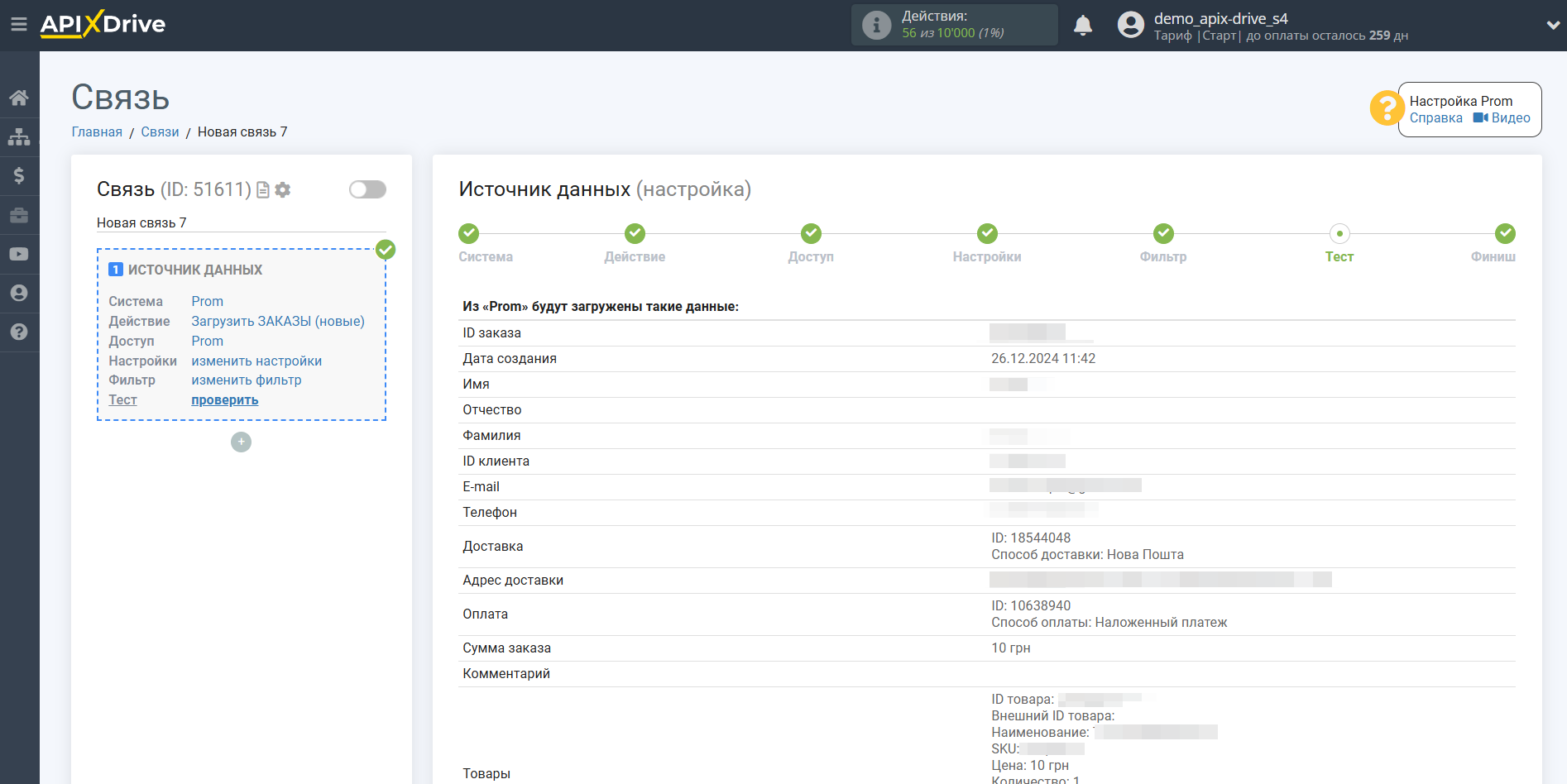Select the E-mail row label
The image size is (1567, 784).
click(x=481, y=487)
